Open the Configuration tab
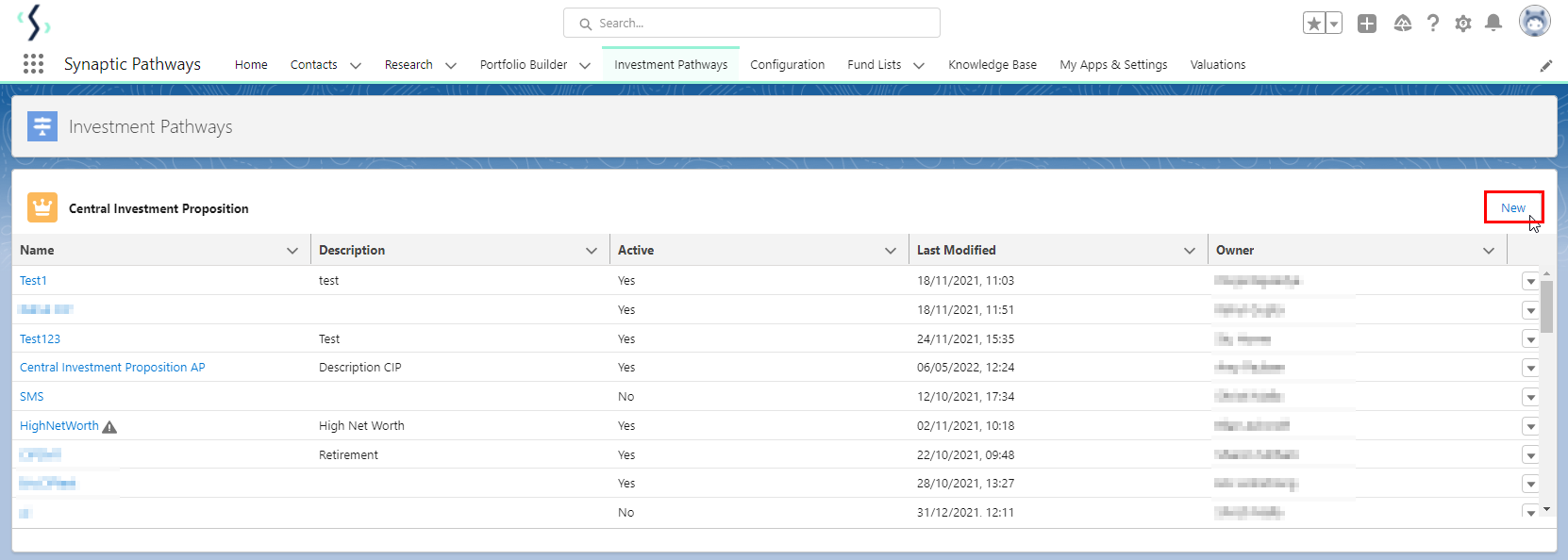 click(788, 65)
